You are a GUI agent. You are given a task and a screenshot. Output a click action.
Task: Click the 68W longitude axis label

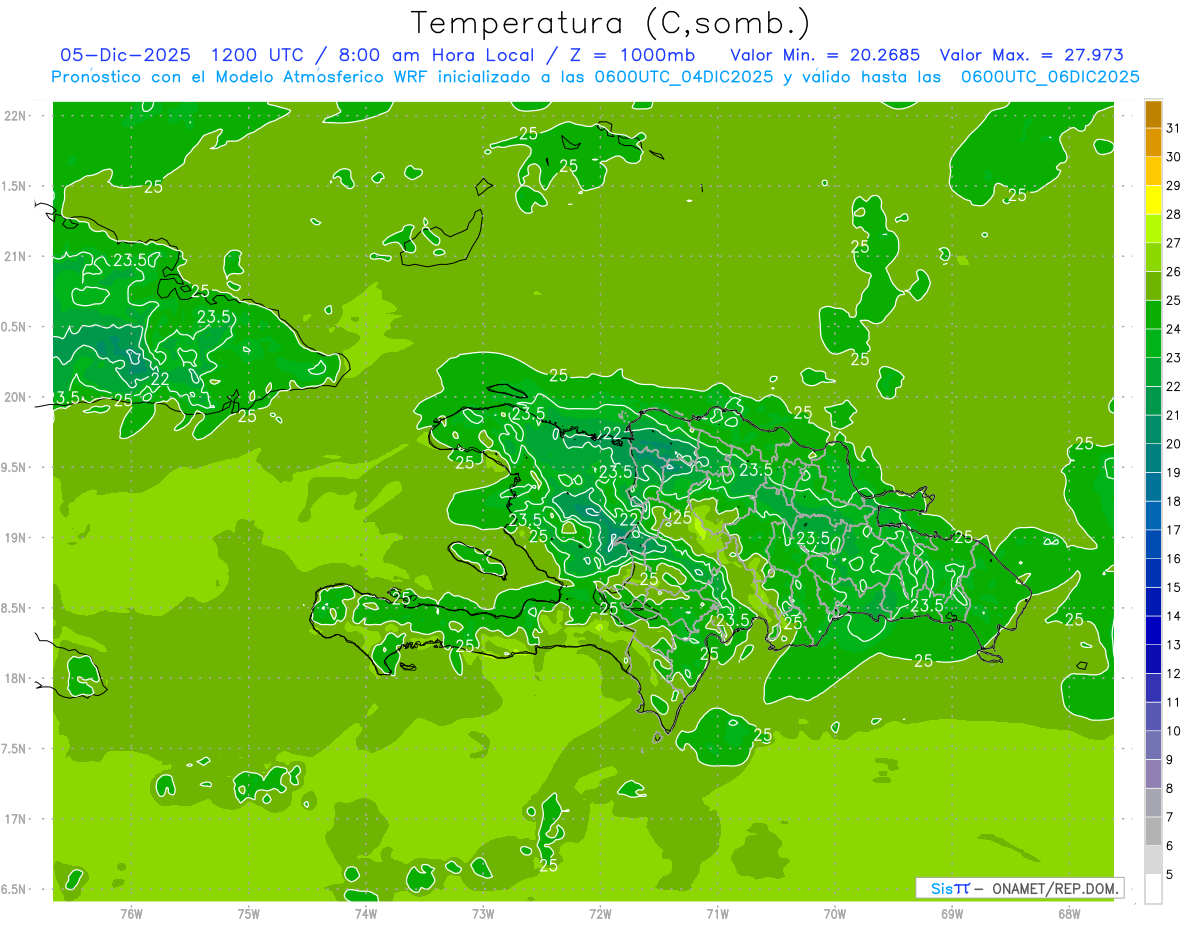click(x=1069, y=914)
